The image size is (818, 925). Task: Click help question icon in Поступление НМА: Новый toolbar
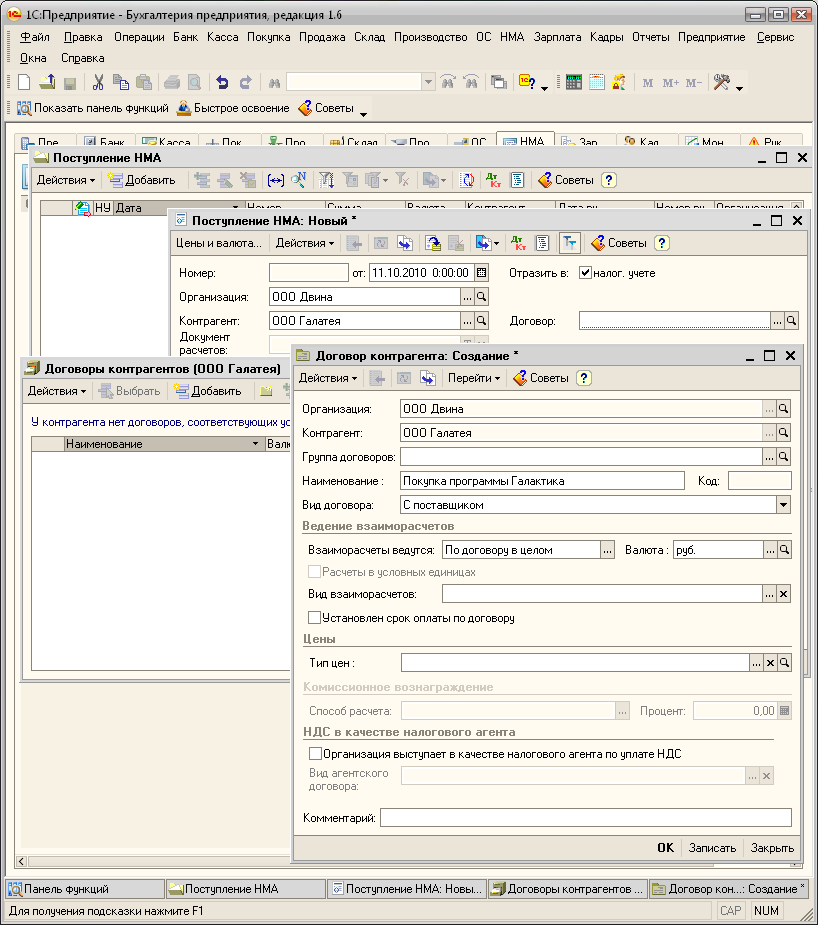point(662,243)
